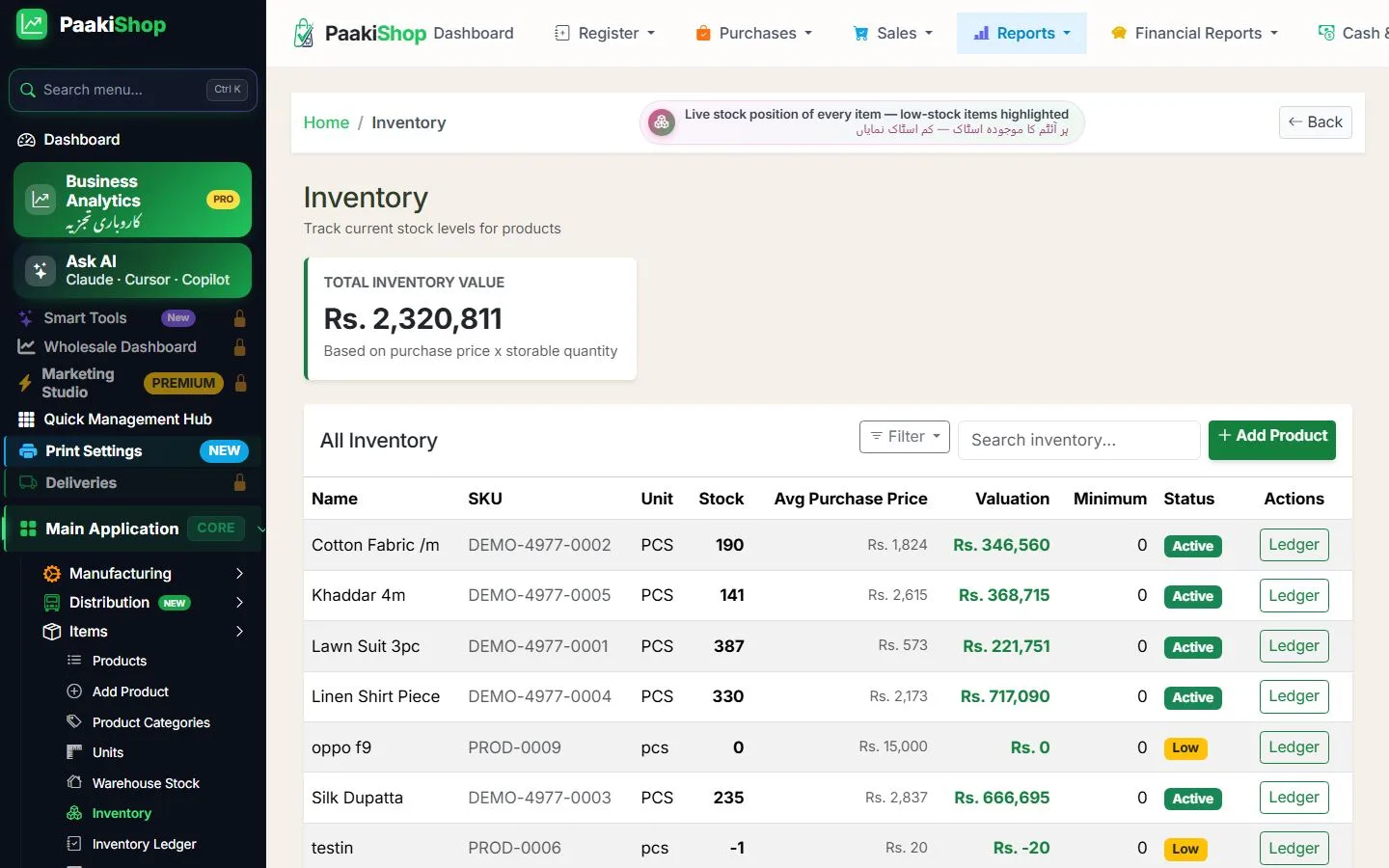1389x868 pixels.
Task: Click the PaakiShop logo icon in sidebar
Action: click(32, 25)
